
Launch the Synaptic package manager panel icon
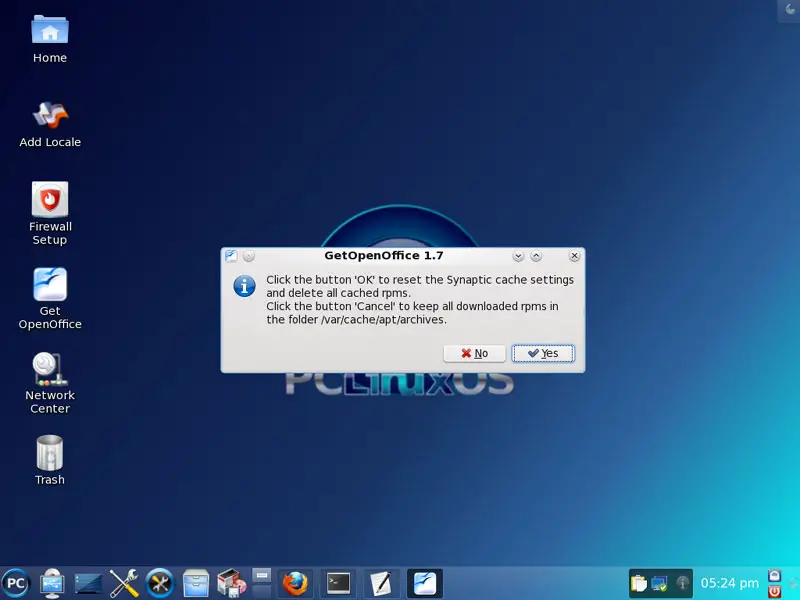tap(232, 583)
